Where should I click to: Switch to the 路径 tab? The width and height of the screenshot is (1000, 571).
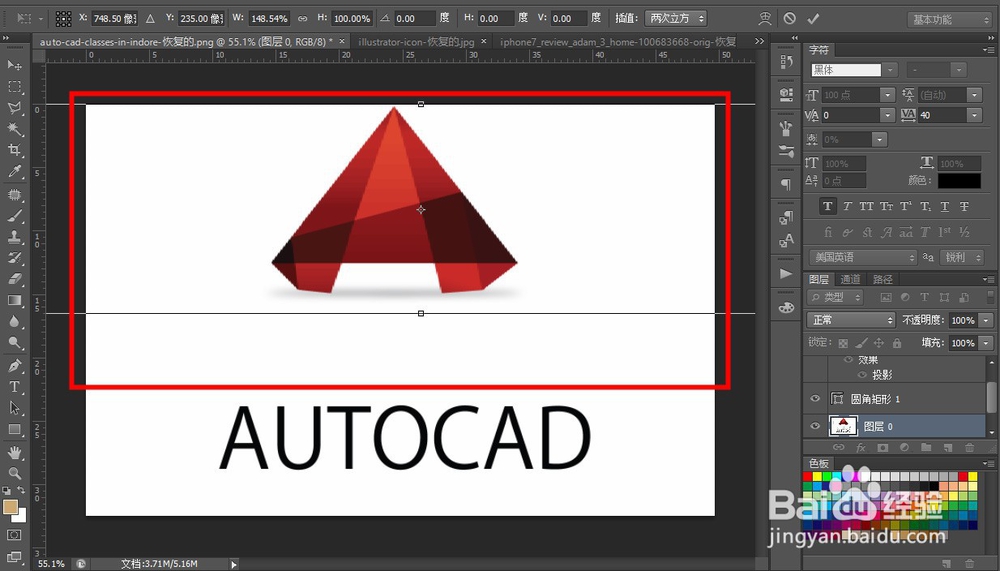pyautogui.click(x=883, y=279)
